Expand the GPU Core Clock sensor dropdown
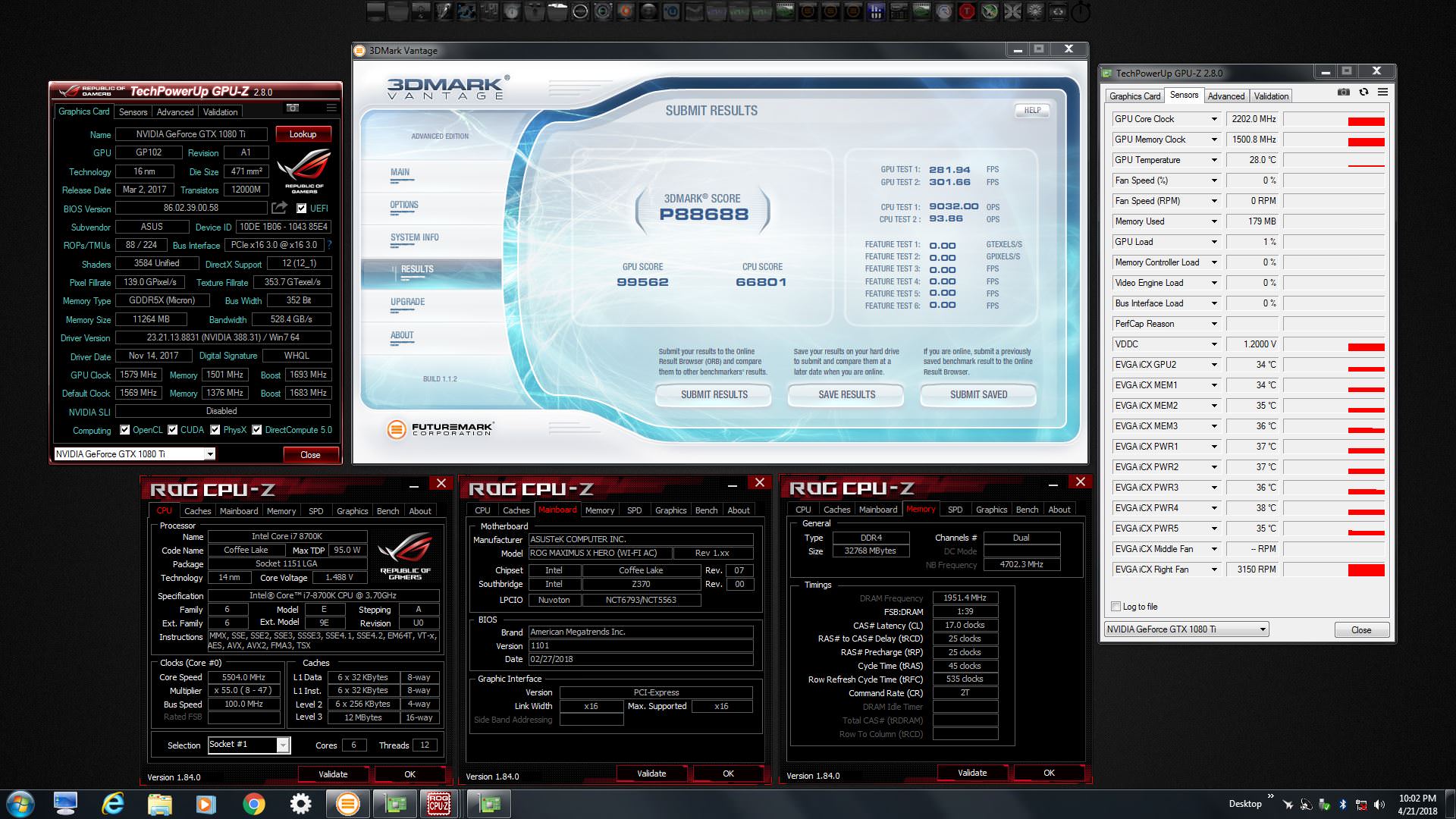Screen dimensions: 1456x819 coord(1213,119)
